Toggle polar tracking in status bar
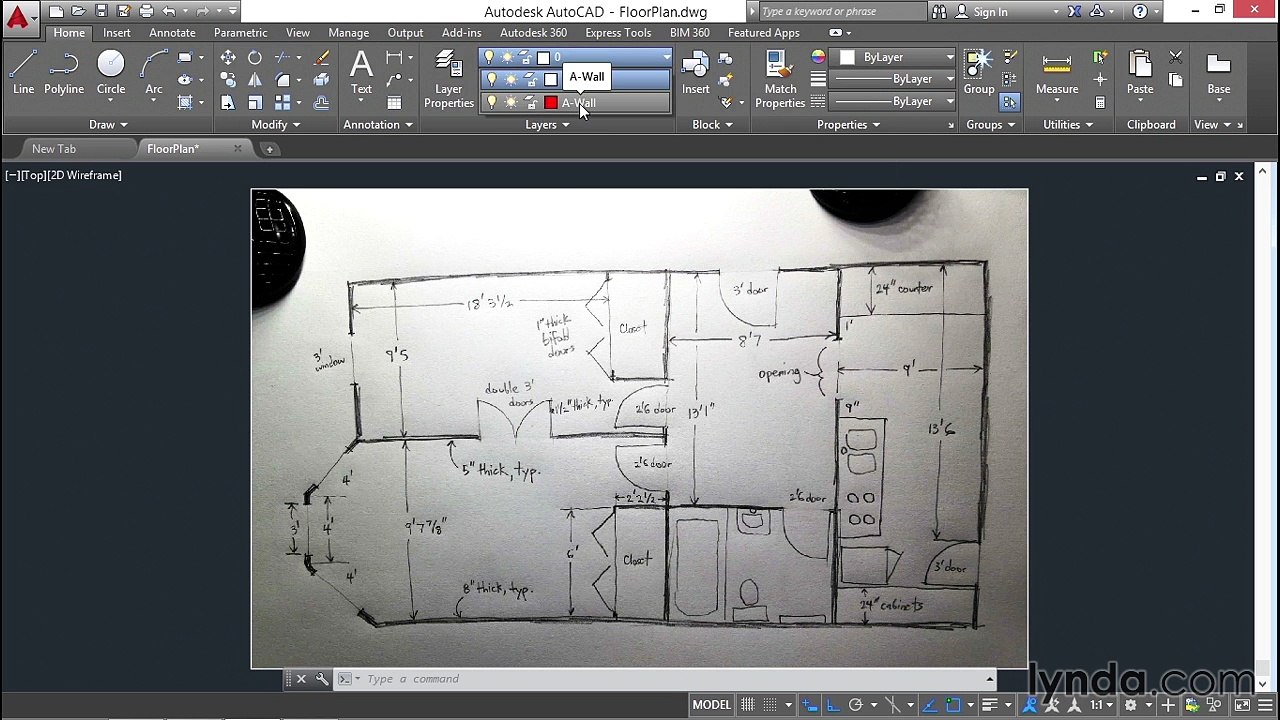Image resolution: width=1280 pixels, height=720 pixels. (x=855, y=705)
